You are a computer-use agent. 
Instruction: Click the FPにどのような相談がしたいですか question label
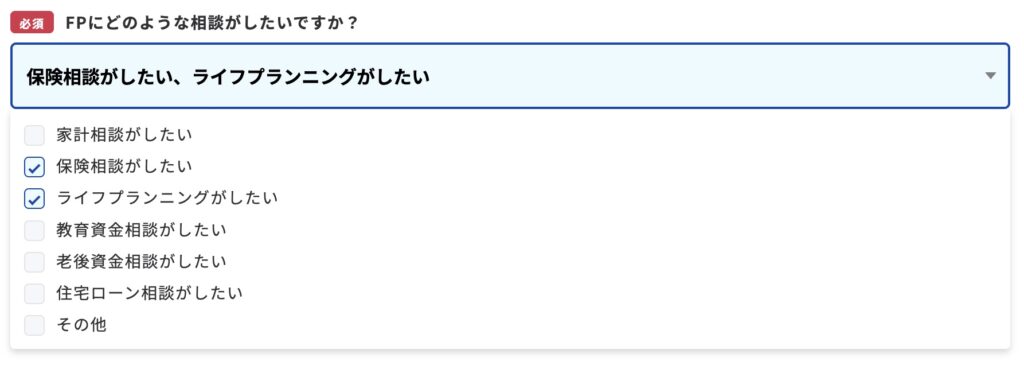[x=212, y=24]
